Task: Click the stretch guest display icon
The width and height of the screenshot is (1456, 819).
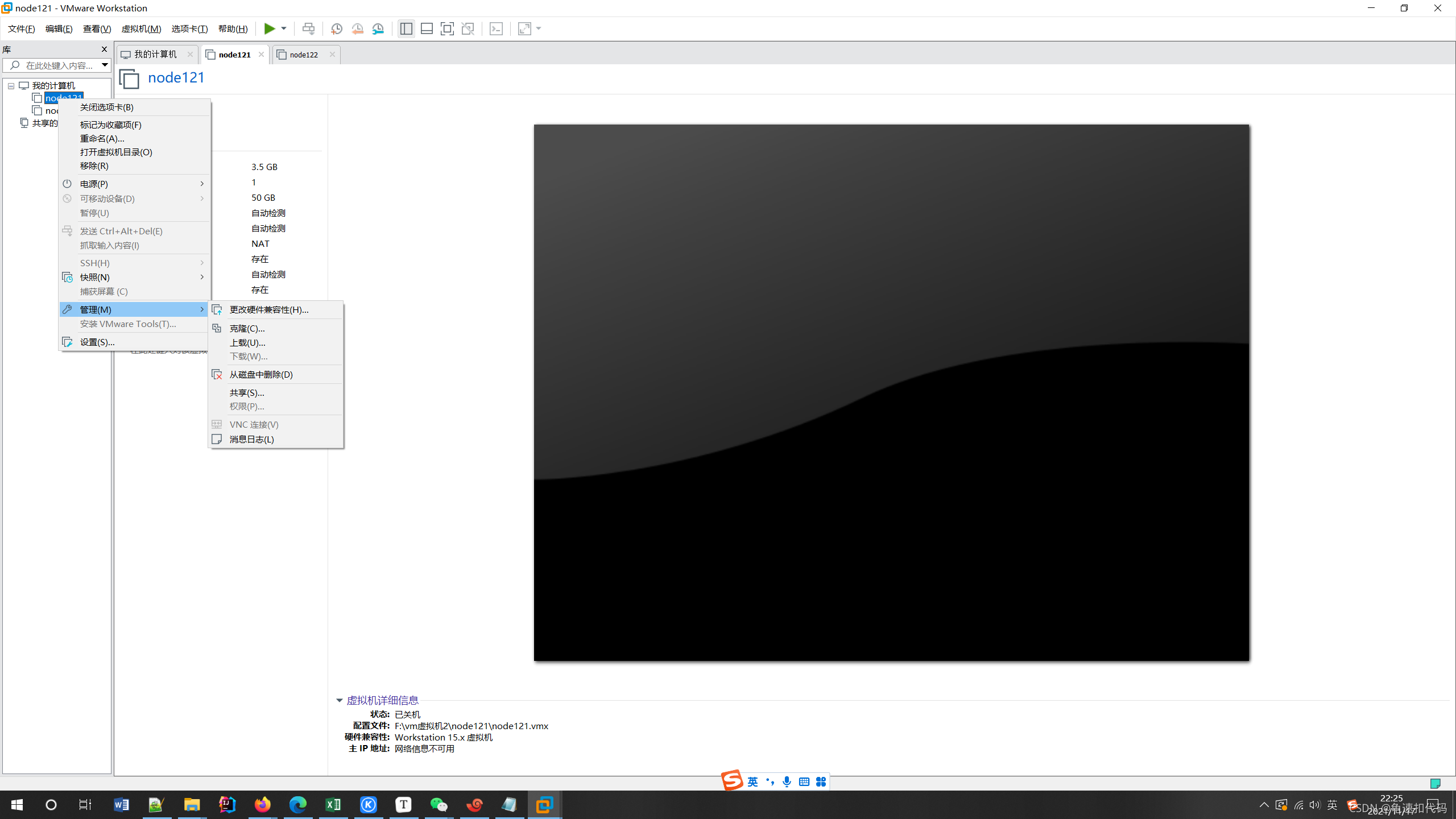Action: tap(524, 28)
